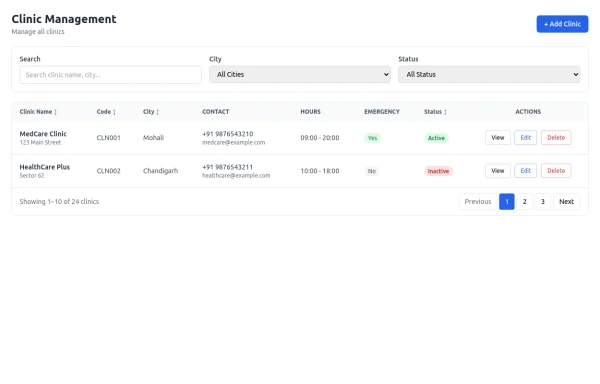Click the HOURS column header
Image resolution: width=600 pixels, height=384 pixels.
[310, 112]
